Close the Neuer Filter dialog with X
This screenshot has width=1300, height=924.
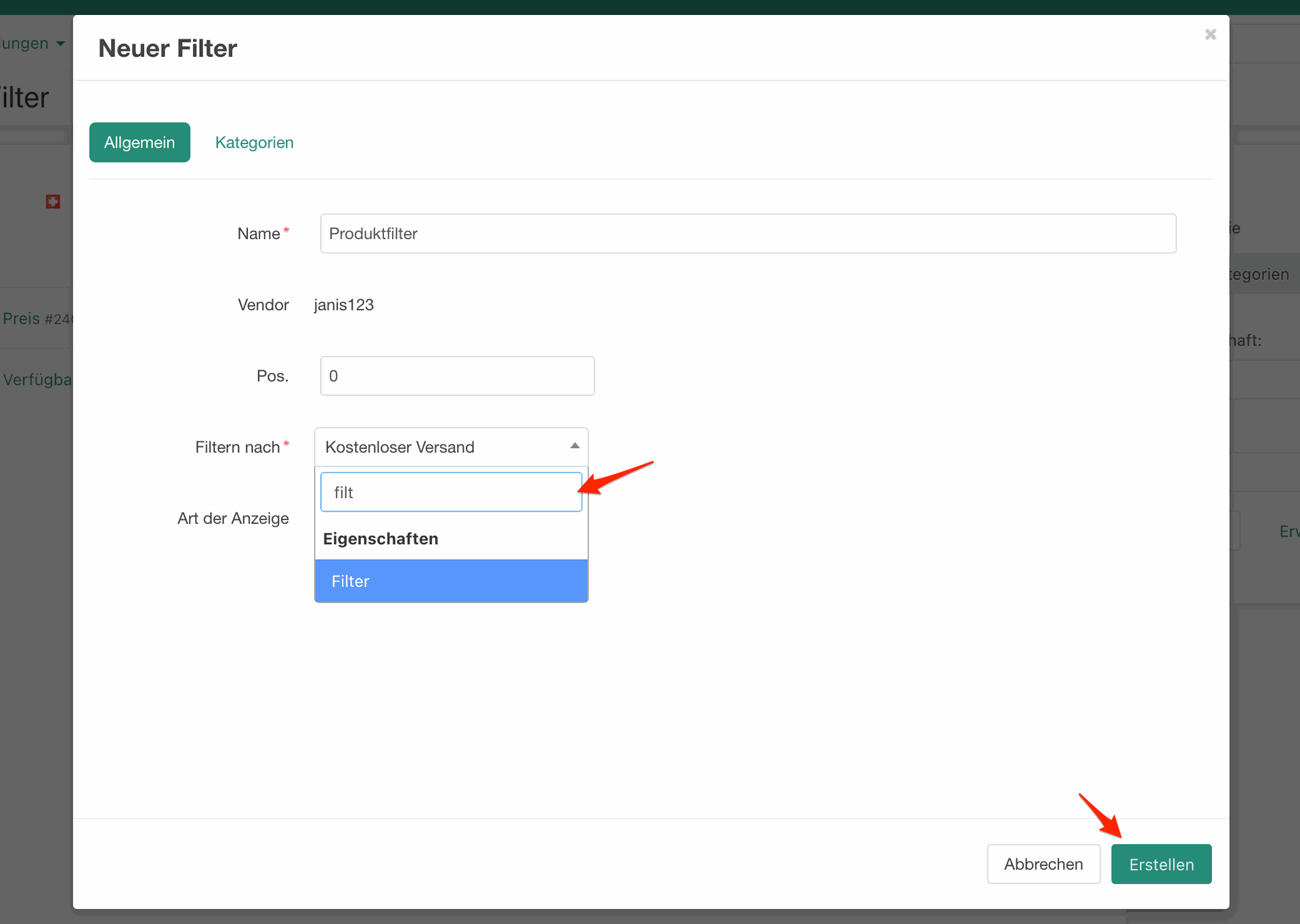pyautogui.click(x=1211, y=35)
